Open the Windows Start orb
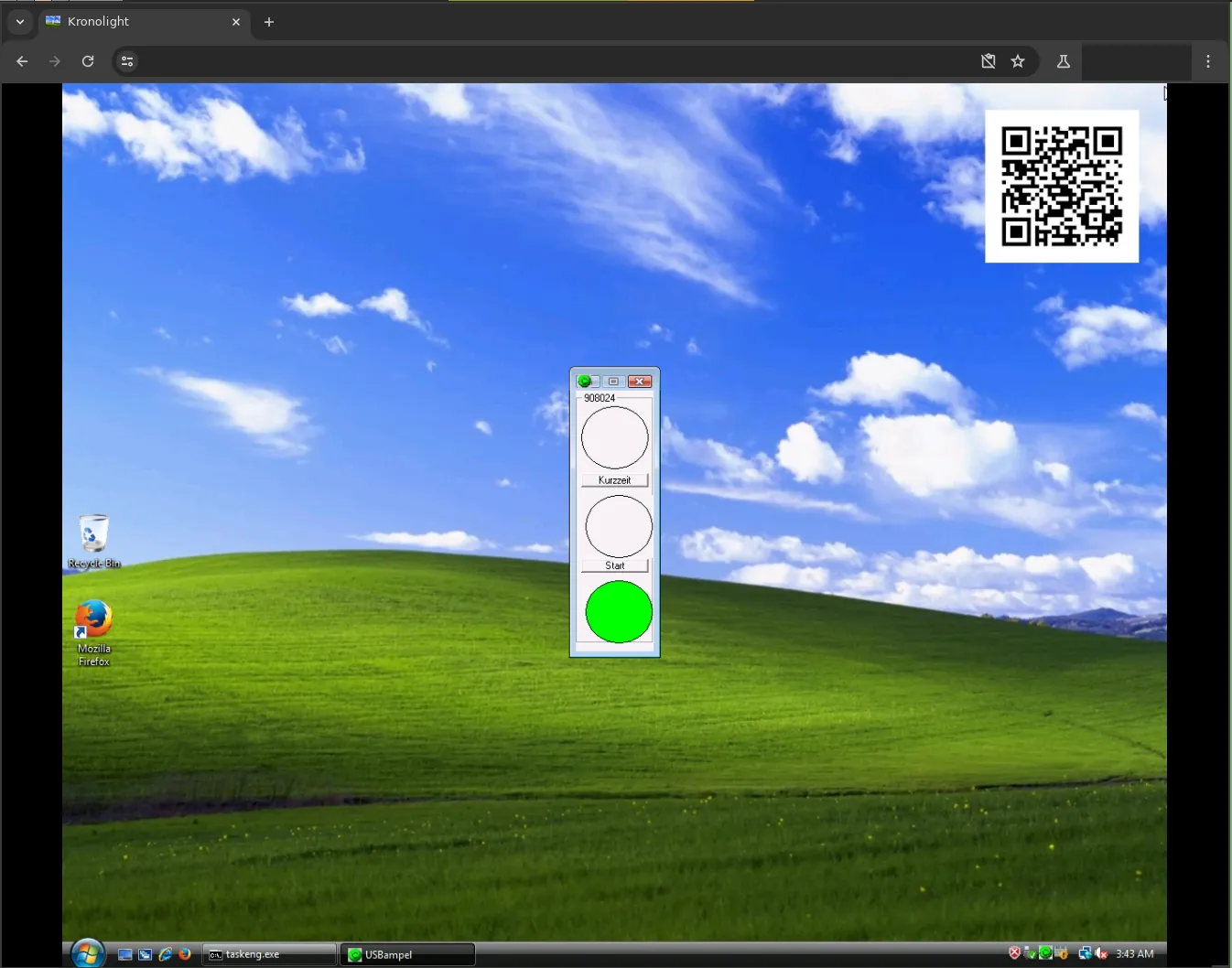1232x968 pixels. (88, 953)
